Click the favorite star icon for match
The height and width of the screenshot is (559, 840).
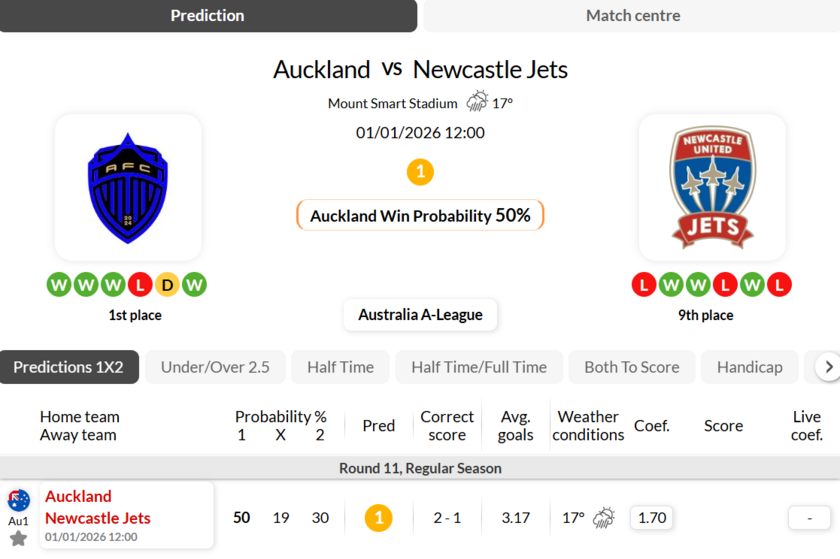(x=18, y=539)
